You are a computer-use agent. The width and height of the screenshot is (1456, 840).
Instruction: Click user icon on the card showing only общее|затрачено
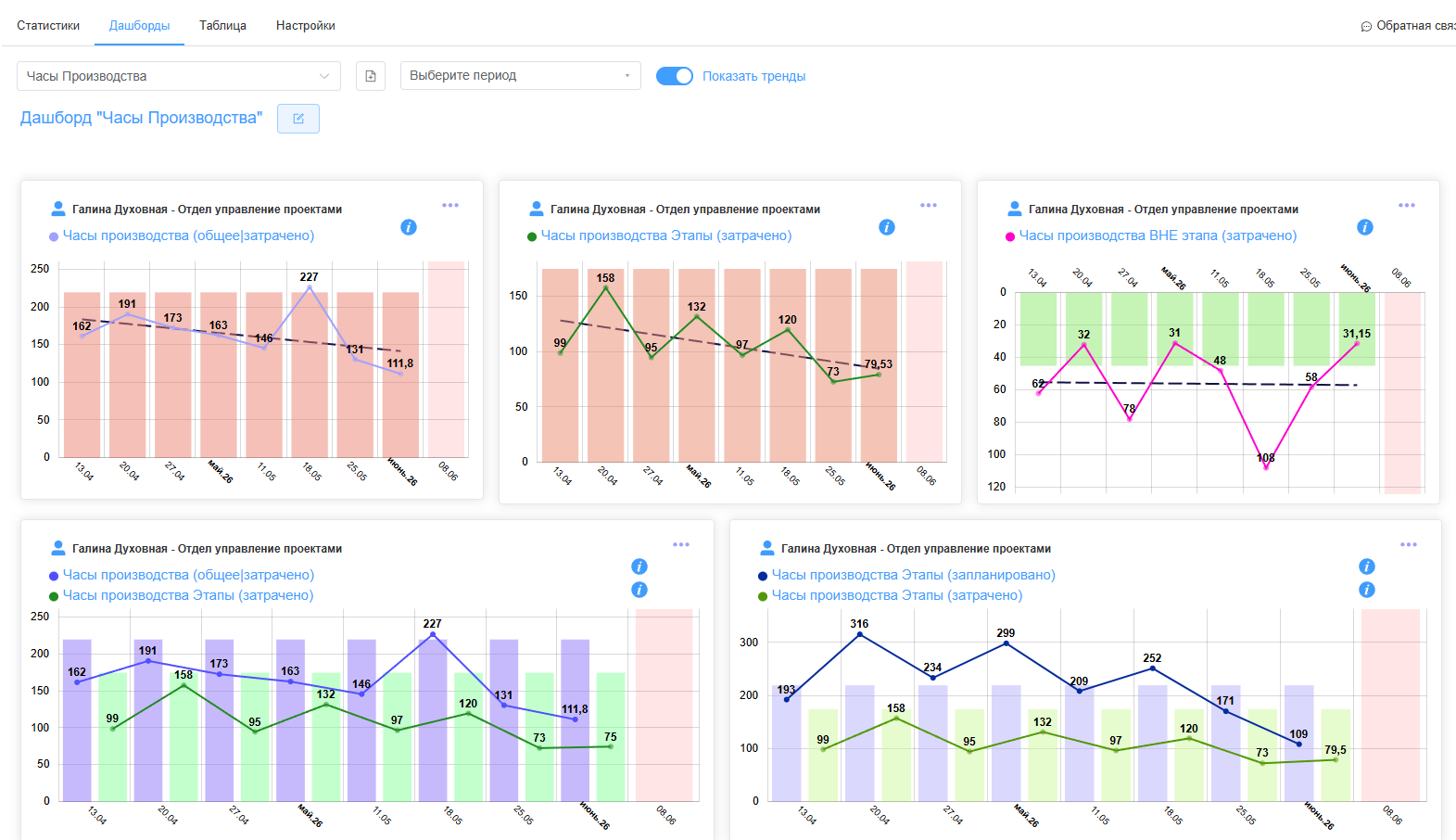[58, 209]
